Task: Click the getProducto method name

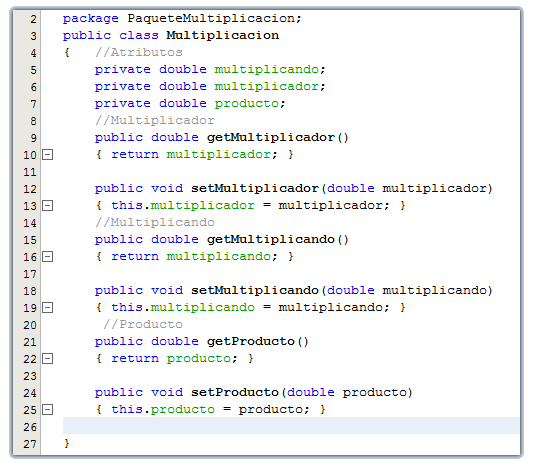Action: pyautogui.click(x=251, y=341)
